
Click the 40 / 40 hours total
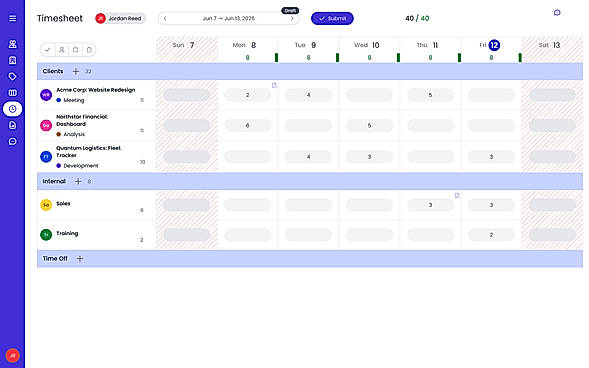[417, 18]
